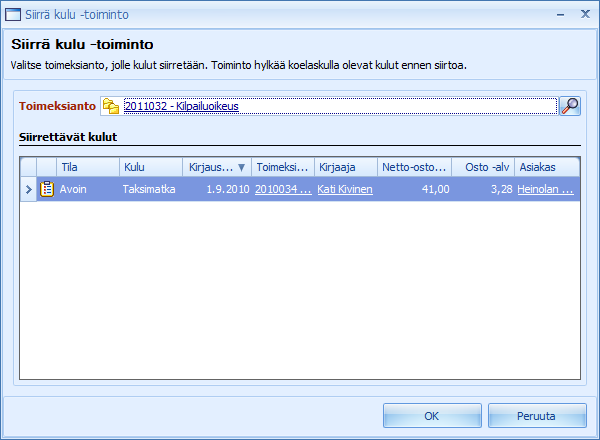
Task: Select the Avoin status cell
Action: (88, 189)
